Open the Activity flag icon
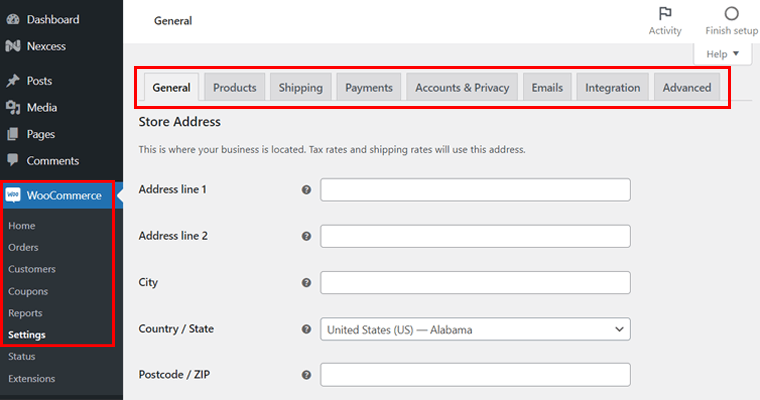Image resolution: width=760 pixels, height=400 pixels. [x=665, y=13]
